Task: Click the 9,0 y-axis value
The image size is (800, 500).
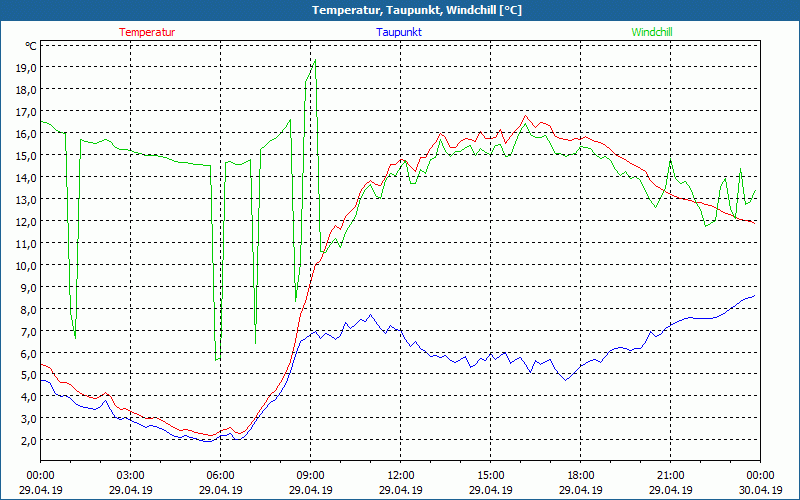Action: 29,287
